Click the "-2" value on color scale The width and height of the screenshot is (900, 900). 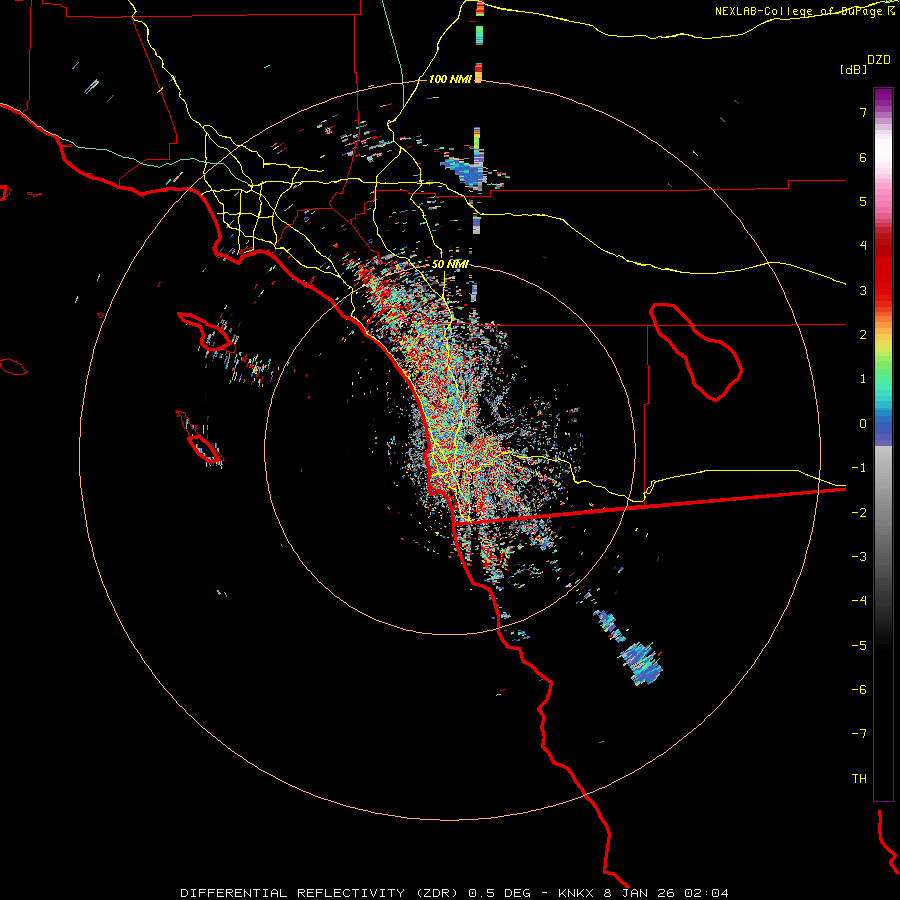[x=859, y=513]
